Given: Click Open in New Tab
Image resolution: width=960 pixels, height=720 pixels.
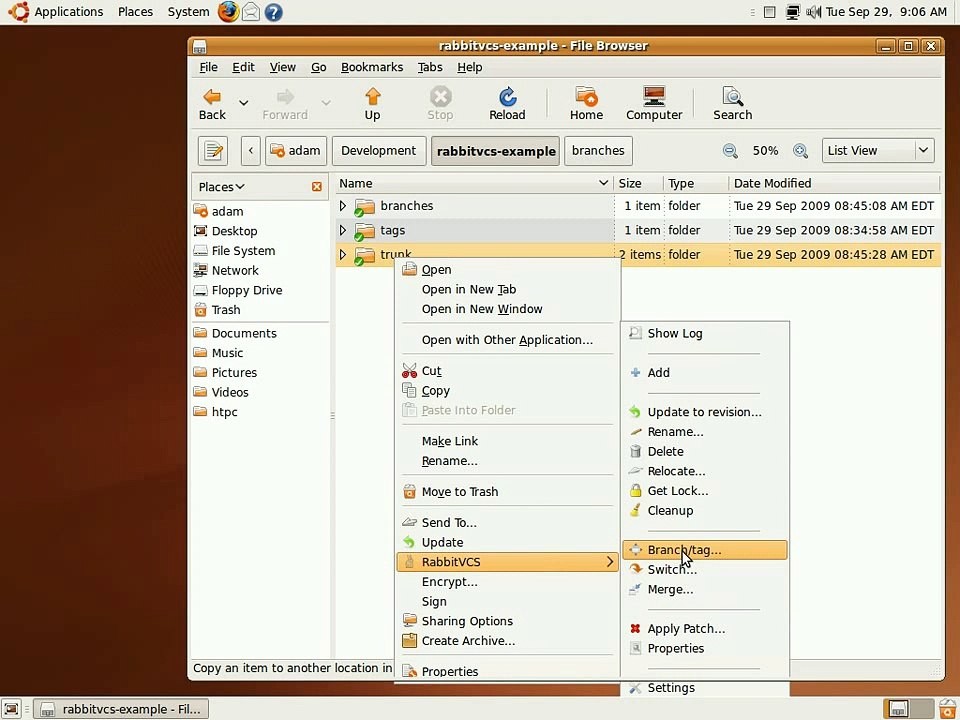Looking at the screenshot, I should 508,289.
